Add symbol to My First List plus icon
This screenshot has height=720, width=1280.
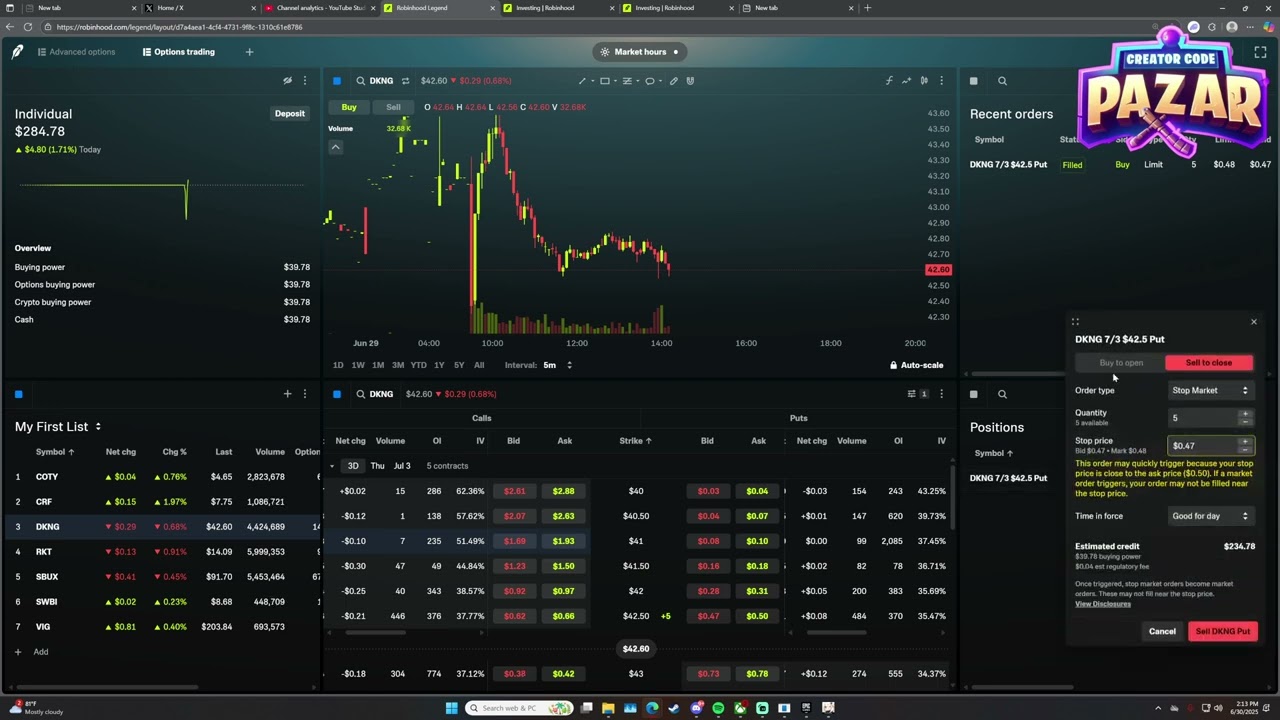(287, 394)
